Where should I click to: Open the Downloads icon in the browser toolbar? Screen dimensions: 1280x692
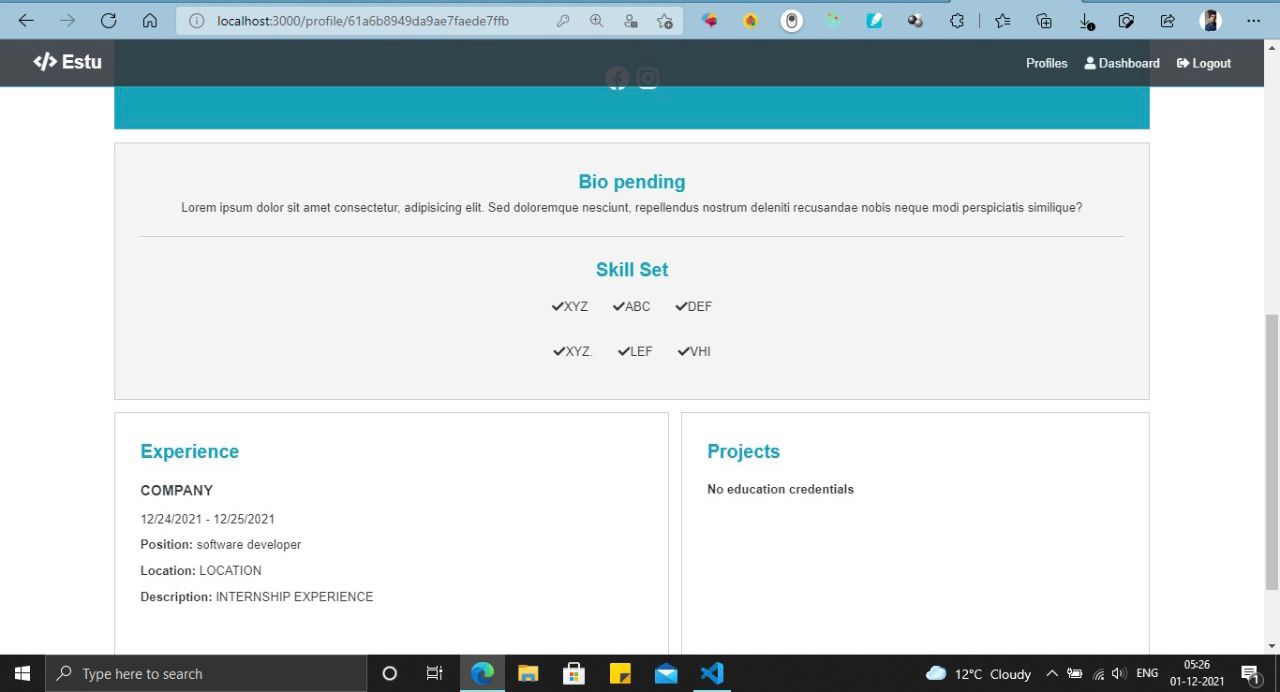pos(1085,20)
